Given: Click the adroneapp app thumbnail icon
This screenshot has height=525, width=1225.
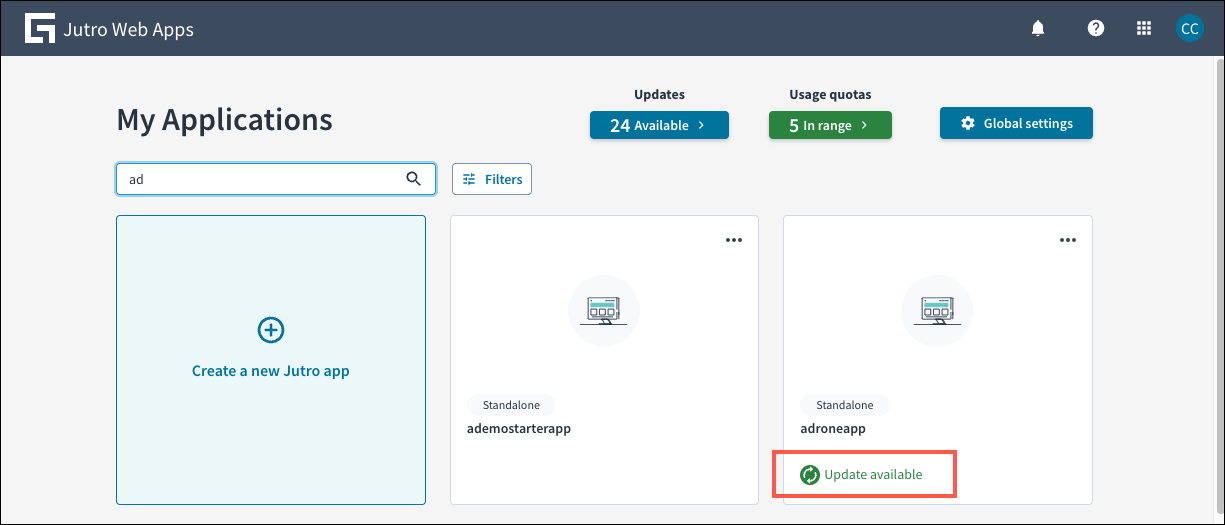Looking at the screenshot, I should click(x=938, y=310).
